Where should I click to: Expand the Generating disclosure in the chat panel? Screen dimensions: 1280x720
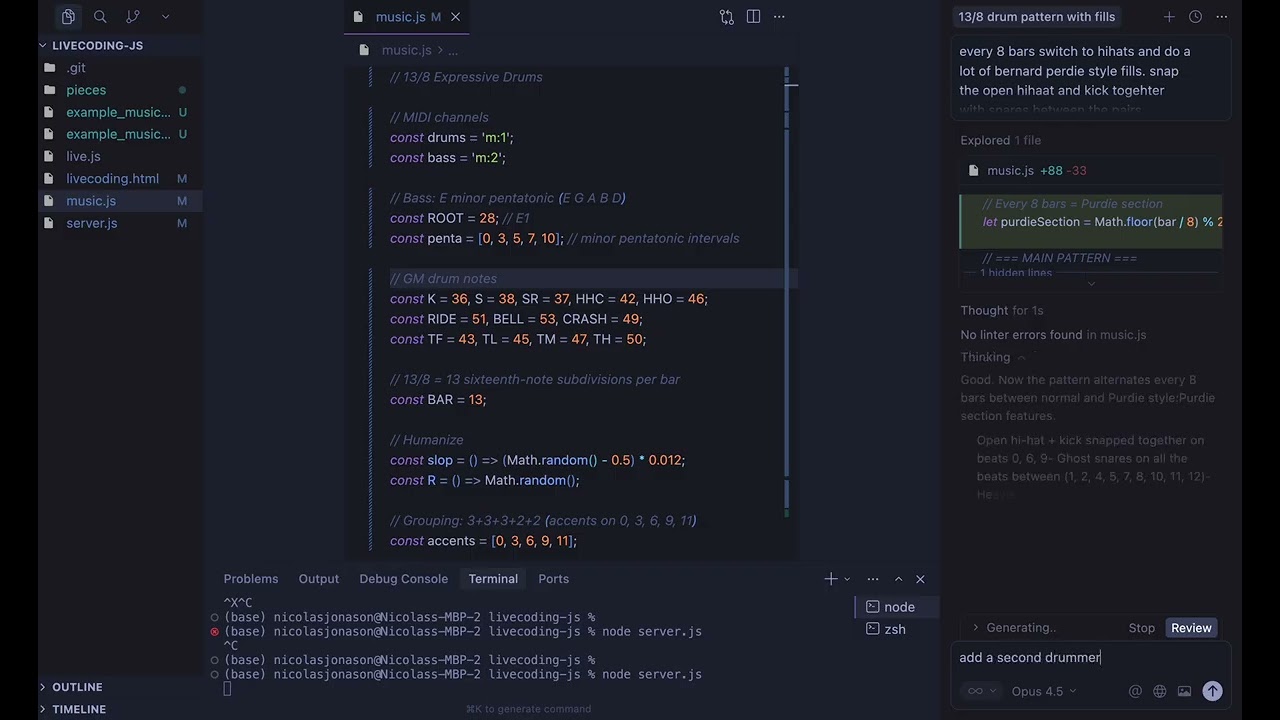click(x=976, y=627)
